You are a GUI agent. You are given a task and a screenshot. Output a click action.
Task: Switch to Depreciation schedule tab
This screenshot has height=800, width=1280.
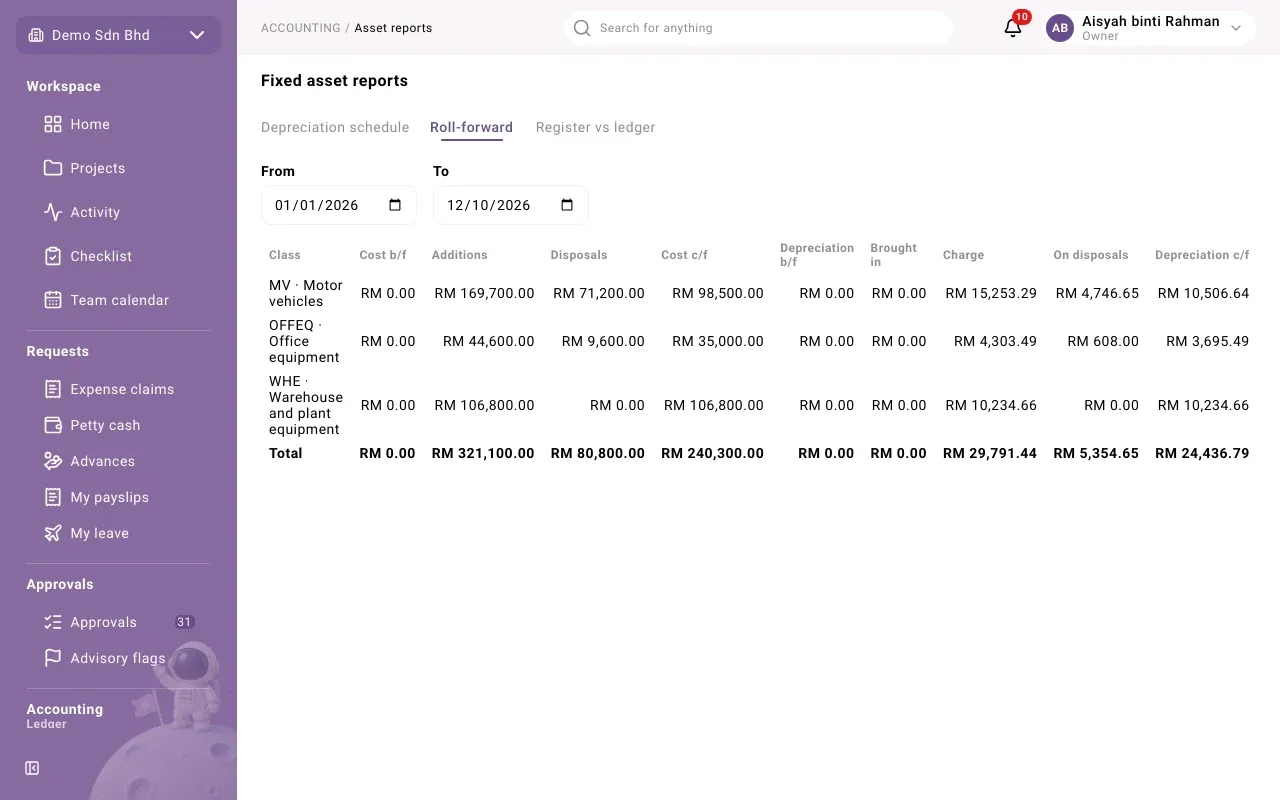coord(335,127)
